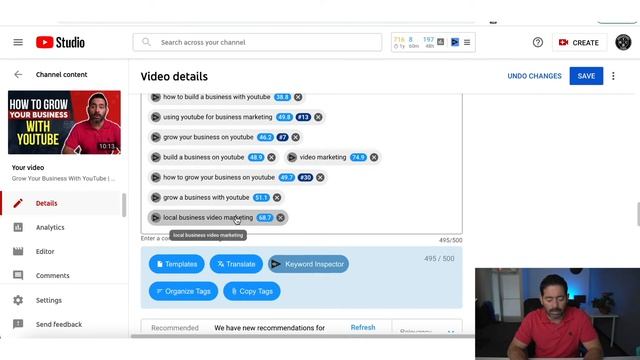The width and height of the screenshot is (640, 360).
Task: Click the Templates button
Action: [x=177, y=264]
